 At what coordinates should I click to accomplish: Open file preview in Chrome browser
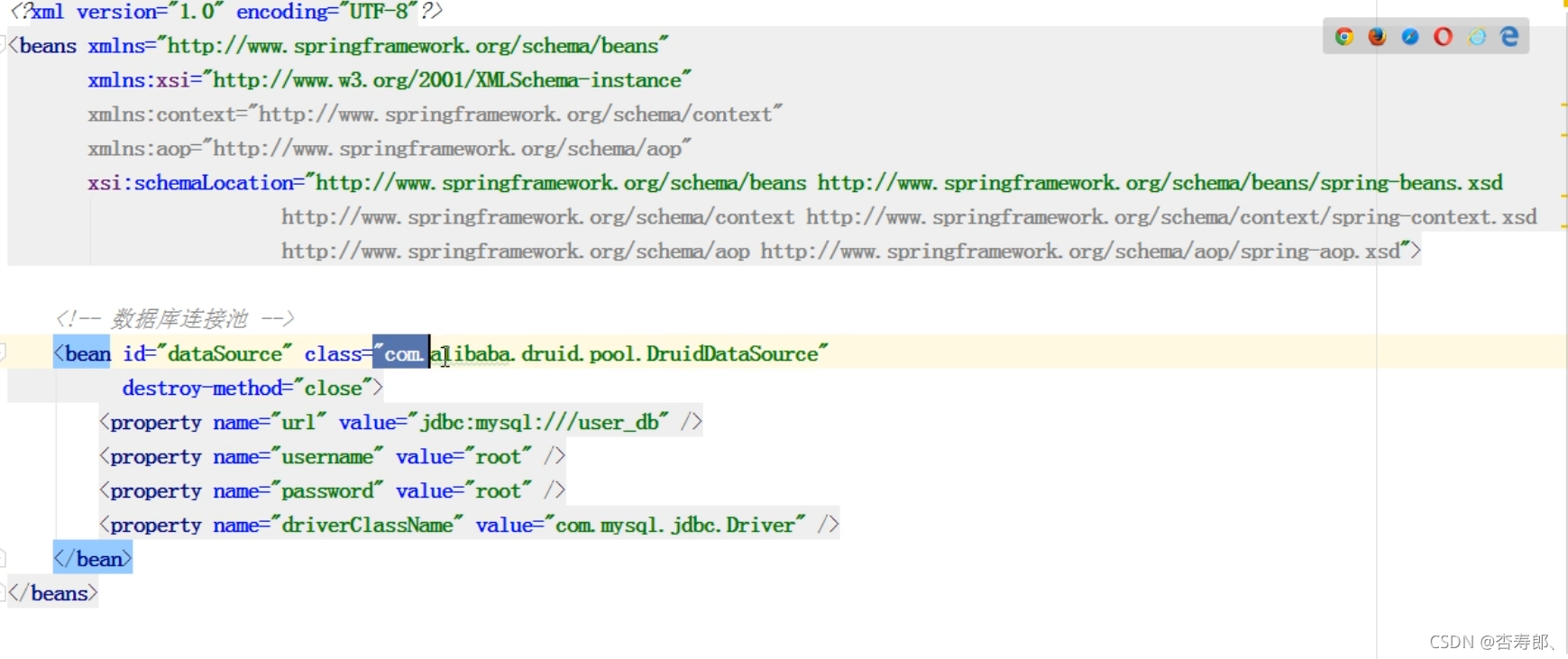pos(1343,36)
